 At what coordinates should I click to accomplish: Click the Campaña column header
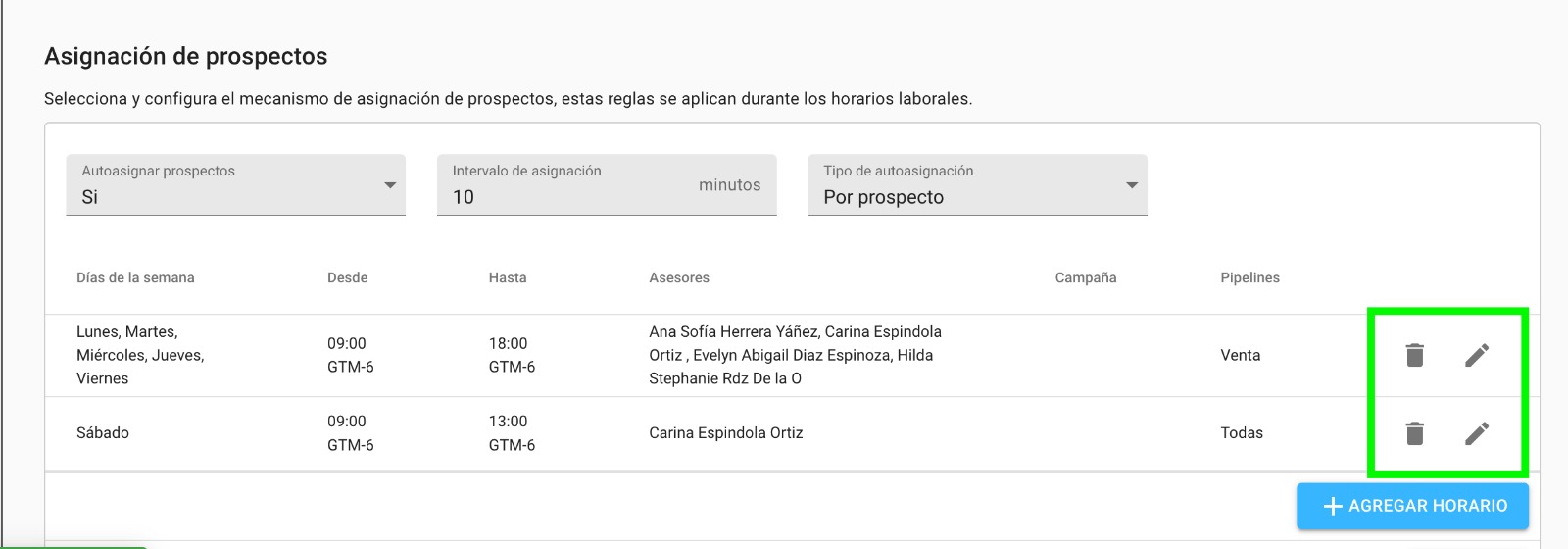(1086, 277)
